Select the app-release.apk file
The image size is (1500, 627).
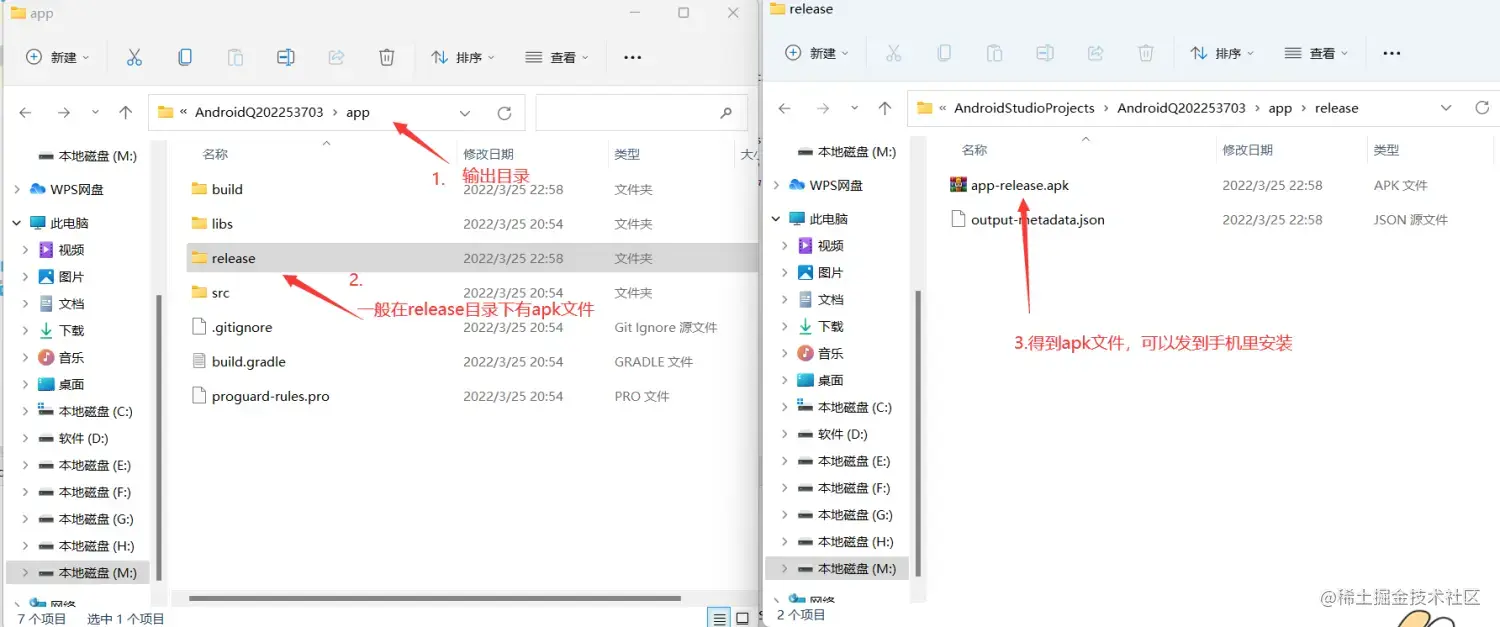tap(1020, 185)
